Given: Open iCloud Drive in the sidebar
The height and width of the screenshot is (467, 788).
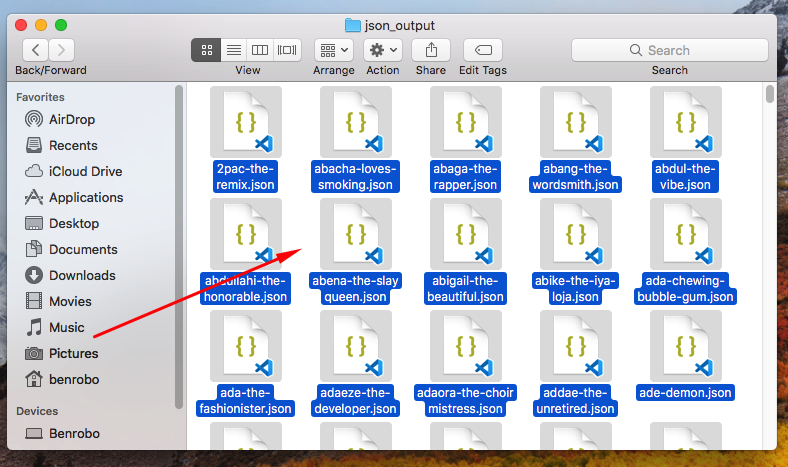Looking at the screenshot, I should [73, 171].
